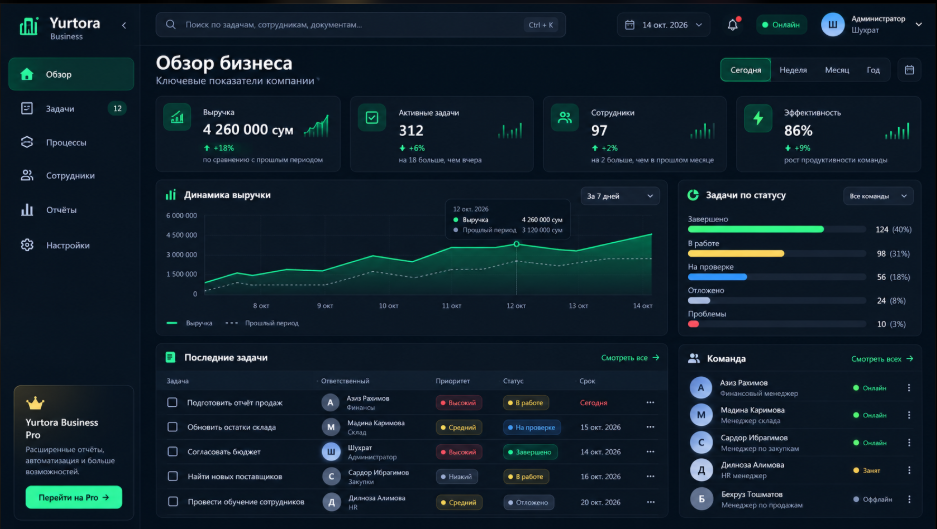This screenshot has width=937, height=529.
Task: Open more options for Подготовить отчёт продаж row
Action: (650, 402)
